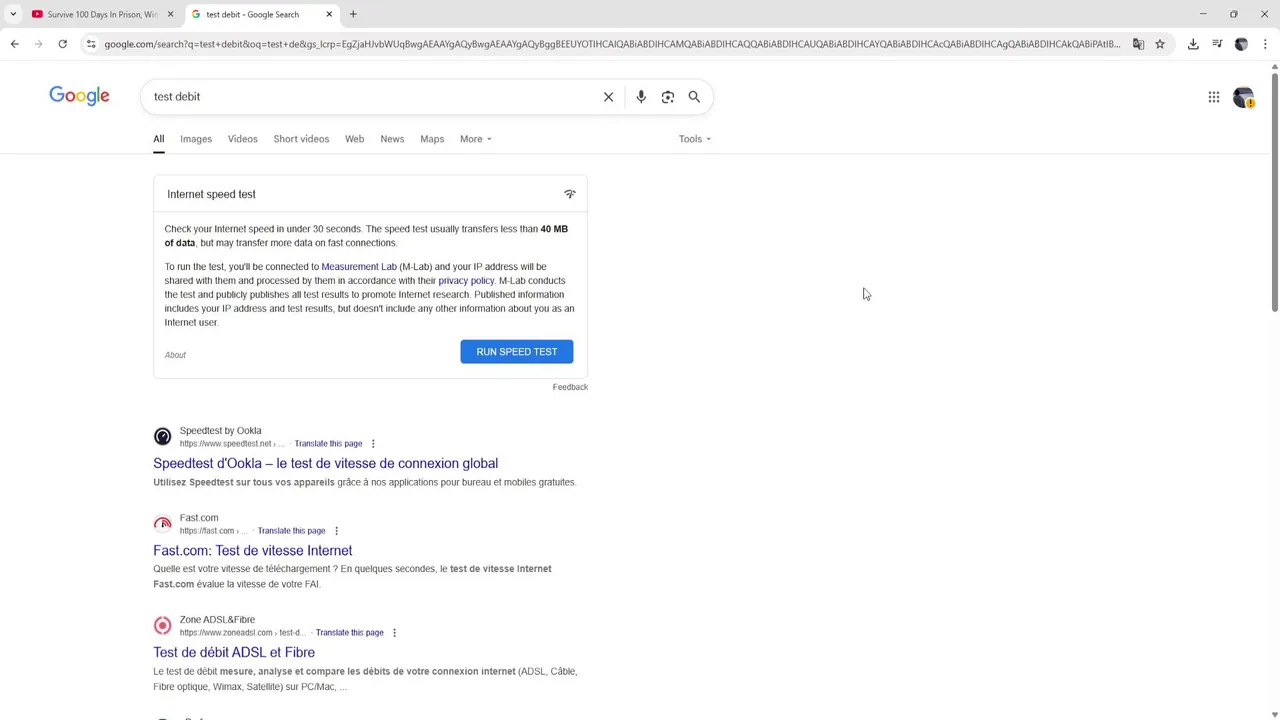Image resolution: width=1280 pixels, height=720 pixels.
Task: Click the magnifier search button
Action: click(x=694, y=97)
